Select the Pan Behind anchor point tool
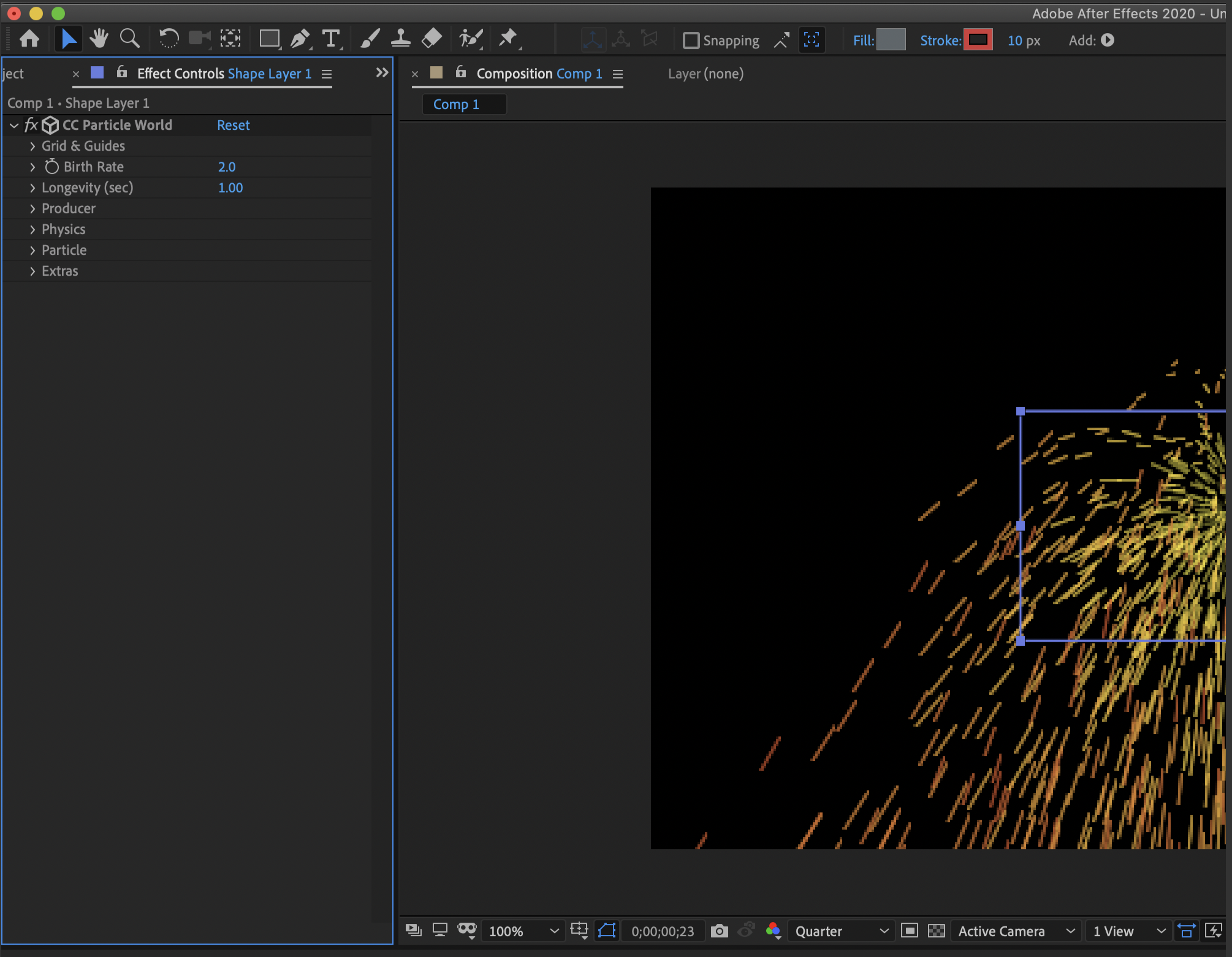The width and height of the screenshot is (1232, 957). coord(230,39)
